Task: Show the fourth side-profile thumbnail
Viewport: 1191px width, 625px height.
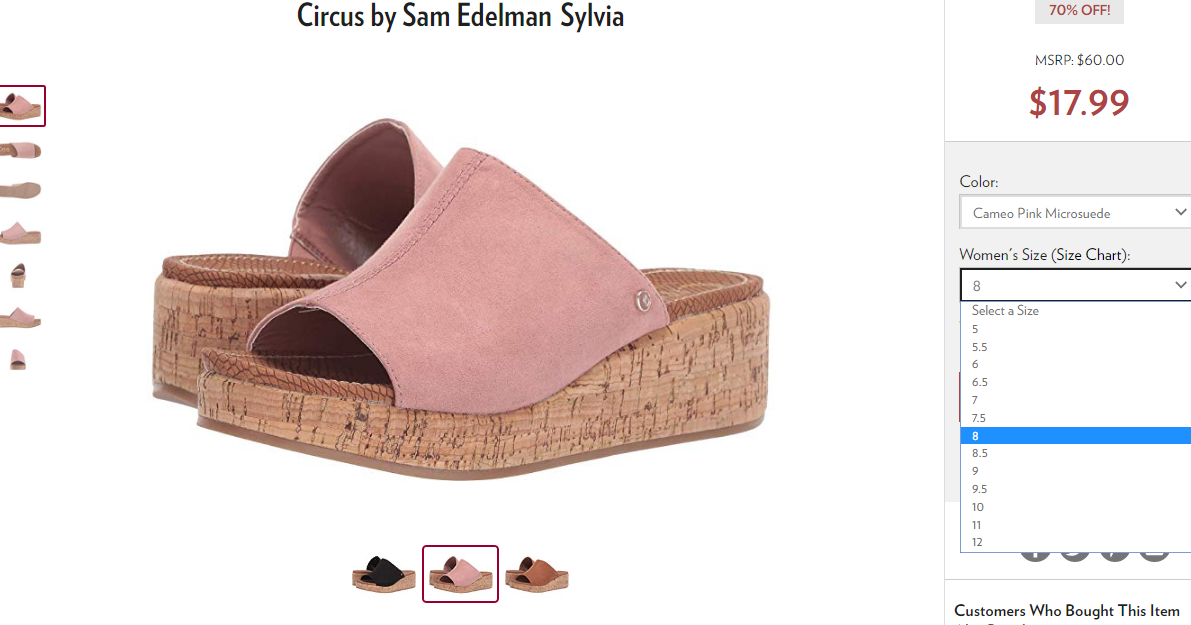Action: [x=21, y=233]
